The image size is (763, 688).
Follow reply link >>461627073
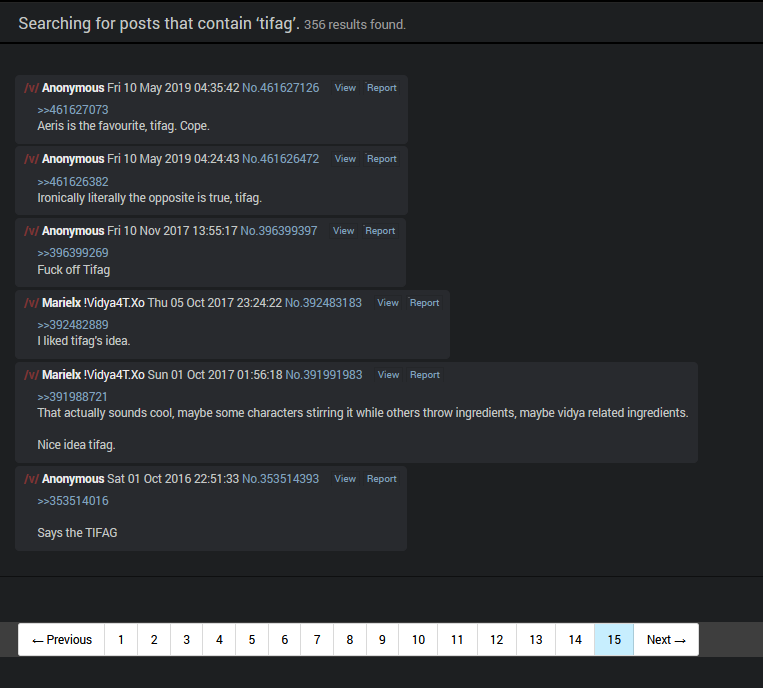point(73,110)
